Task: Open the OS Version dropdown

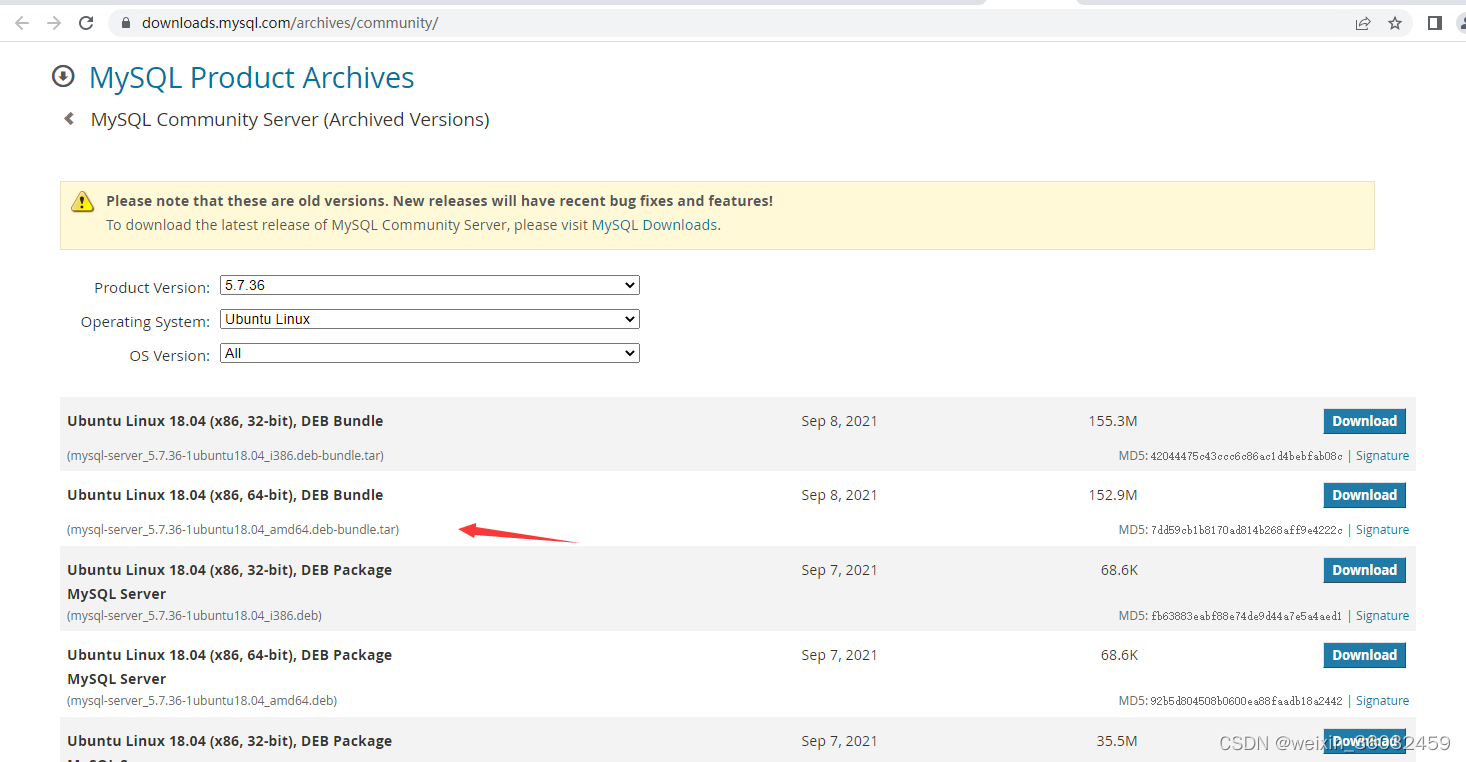Action: [x=429, y=353]
